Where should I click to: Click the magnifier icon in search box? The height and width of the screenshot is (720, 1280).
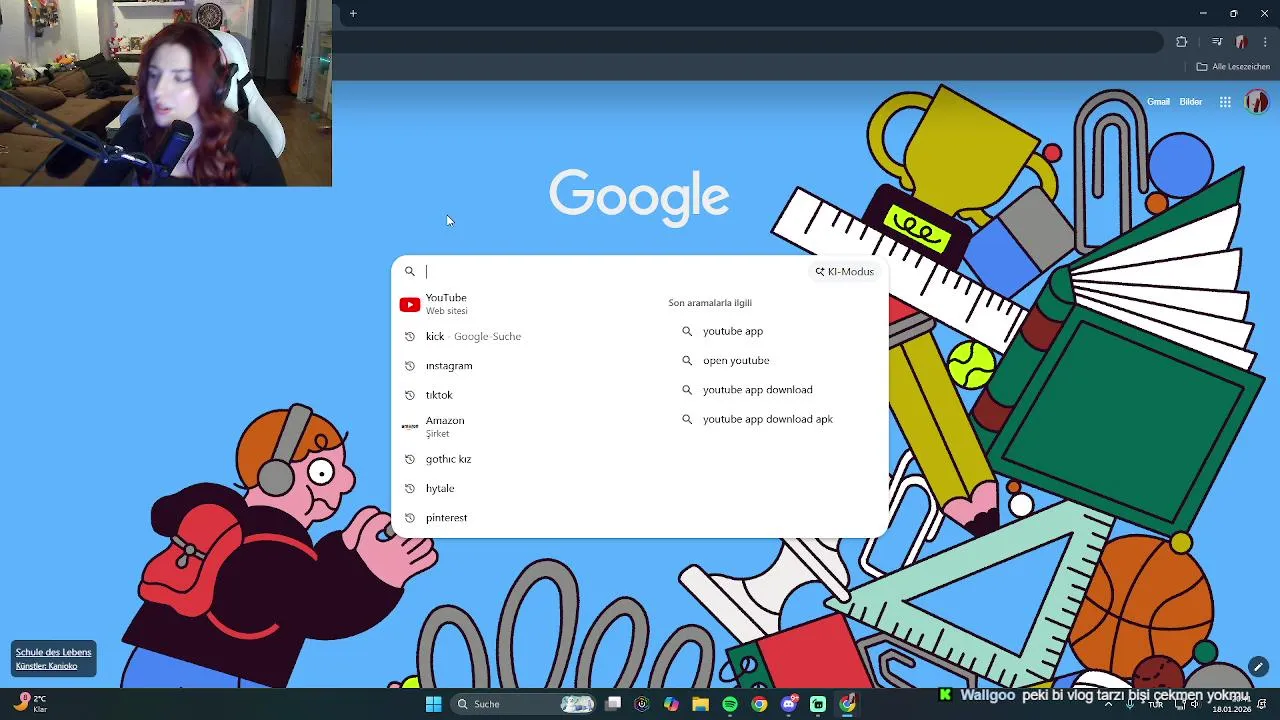(409, 271)
